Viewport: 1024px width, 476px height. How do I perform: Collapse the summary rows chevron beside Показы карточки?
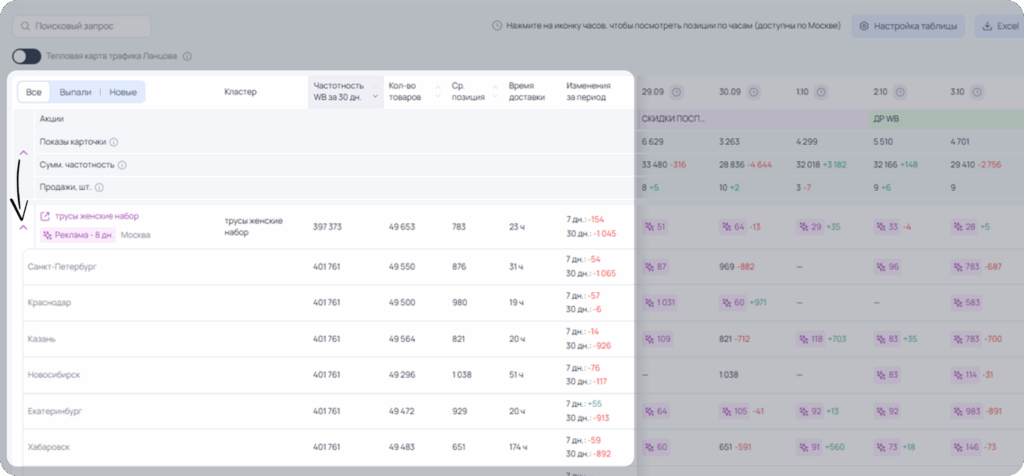pos(24,153)
